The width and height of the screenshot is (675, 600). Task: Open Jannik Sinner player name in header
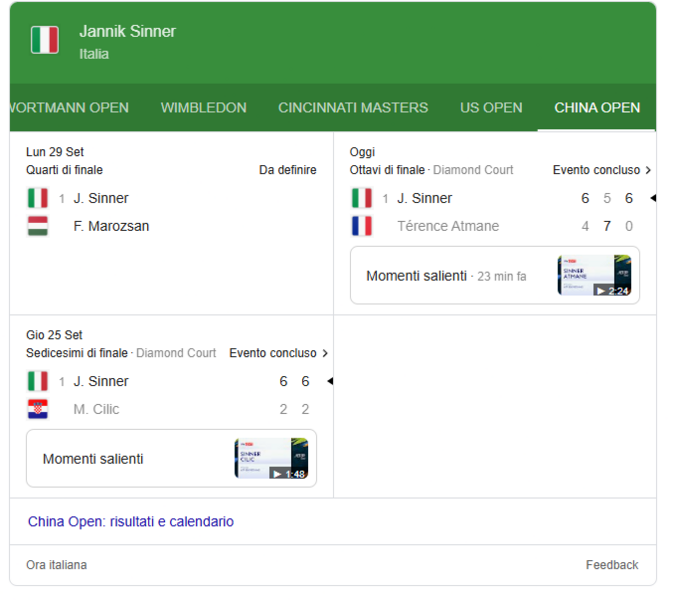click(x=127, y=32)
